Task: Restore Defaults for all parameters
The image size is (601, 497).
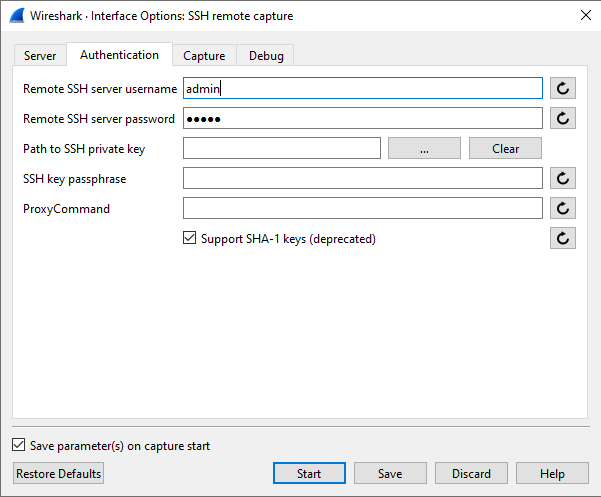Action: [x=59, y=473]
